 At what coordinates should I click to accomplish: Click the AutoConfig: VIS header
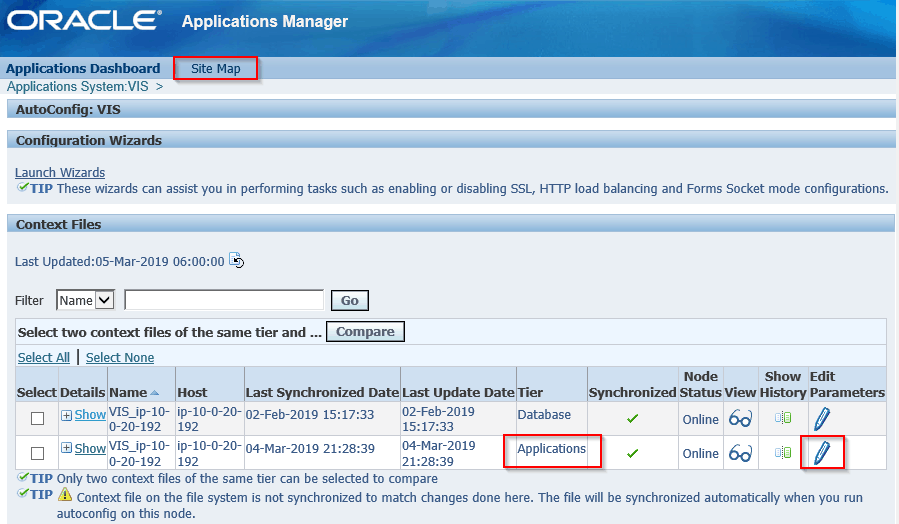point(451,109)
